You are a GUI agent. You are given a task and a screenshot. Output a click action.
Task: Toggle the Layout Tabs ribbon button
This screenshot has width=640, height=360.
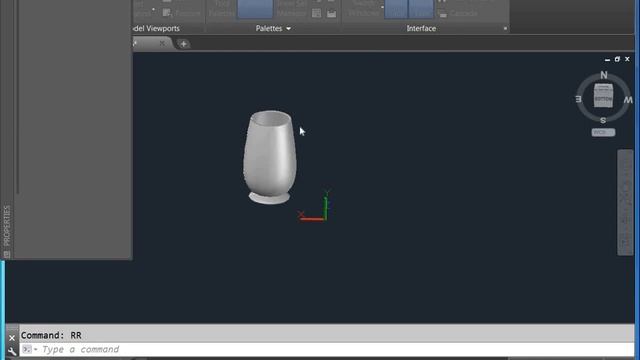click(421, 9)
